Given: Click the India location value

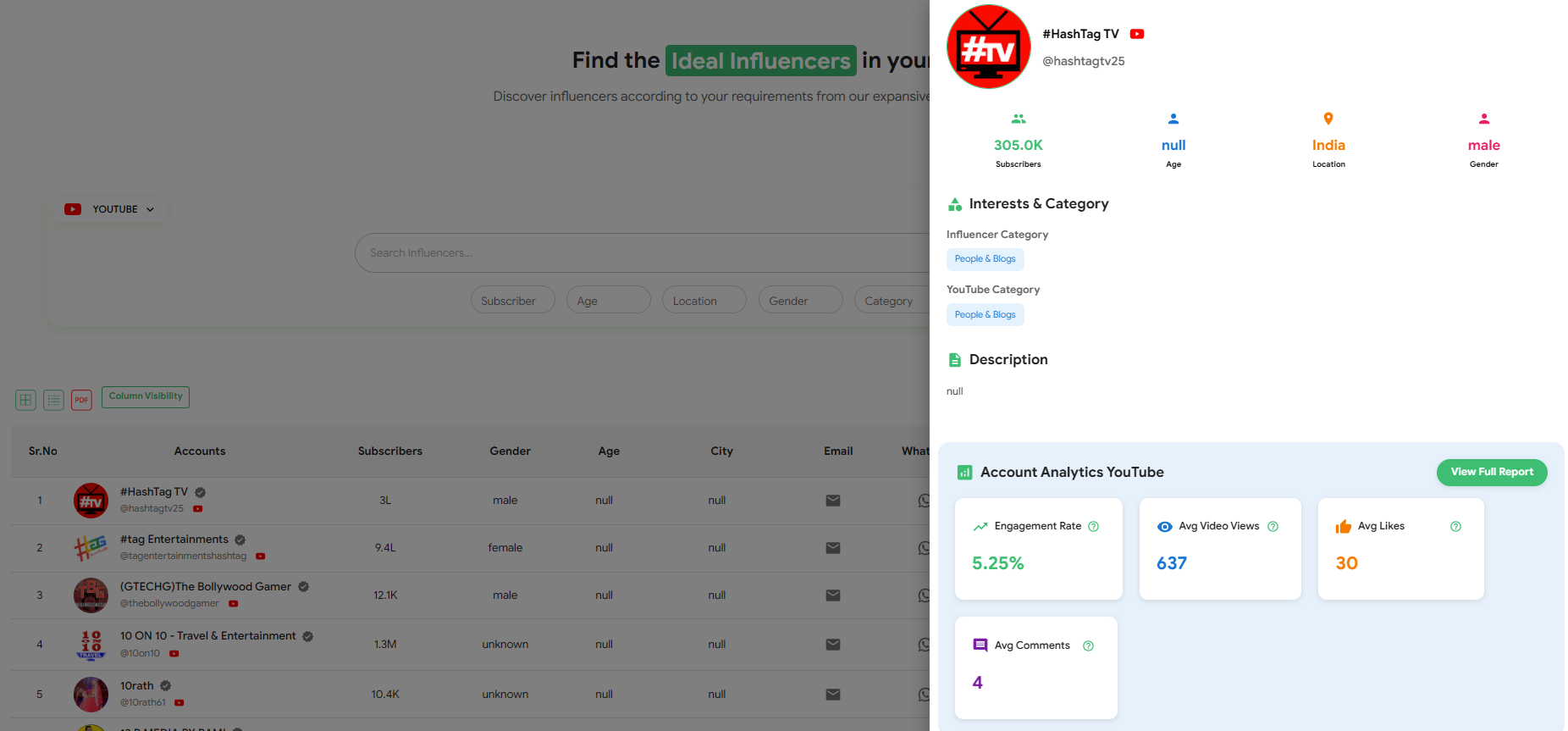Looking at the screenshot, I should click(1328, 146).
